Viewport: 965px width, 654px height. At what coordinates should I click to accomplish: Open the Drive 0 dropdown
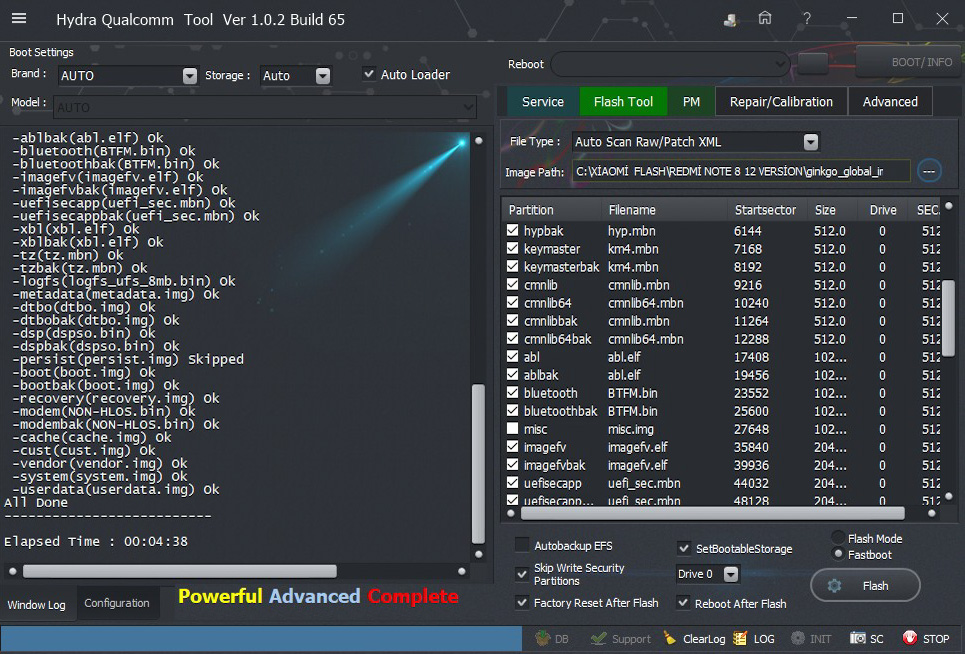pyautogui.click(x=731, y=574)
